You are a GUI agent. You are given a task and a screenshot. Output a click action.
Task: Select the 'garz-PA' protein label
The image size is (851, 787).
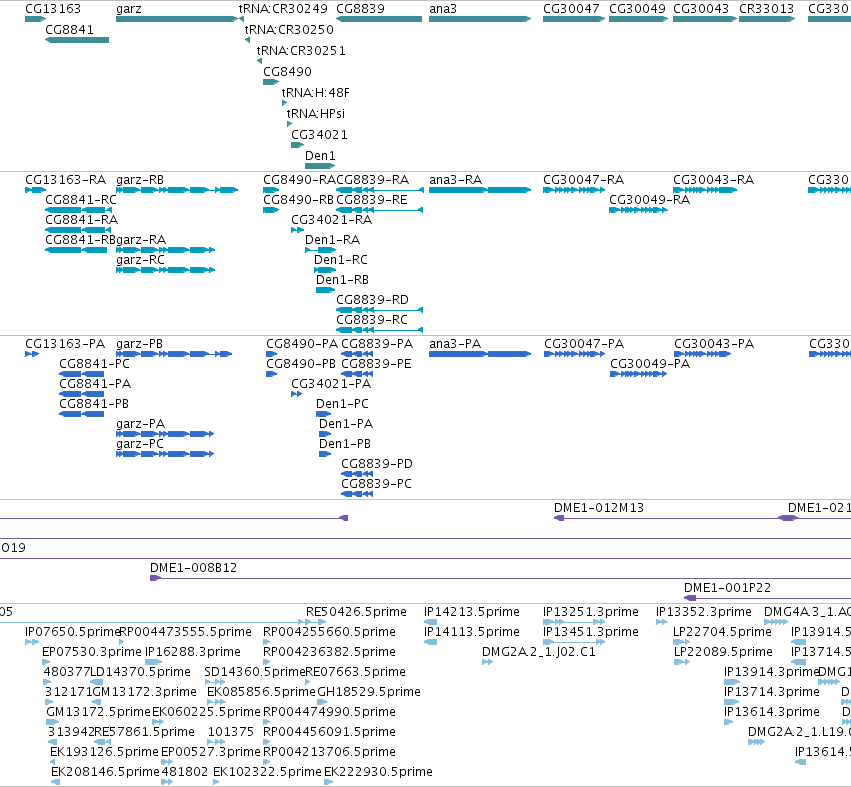[141, 424]
